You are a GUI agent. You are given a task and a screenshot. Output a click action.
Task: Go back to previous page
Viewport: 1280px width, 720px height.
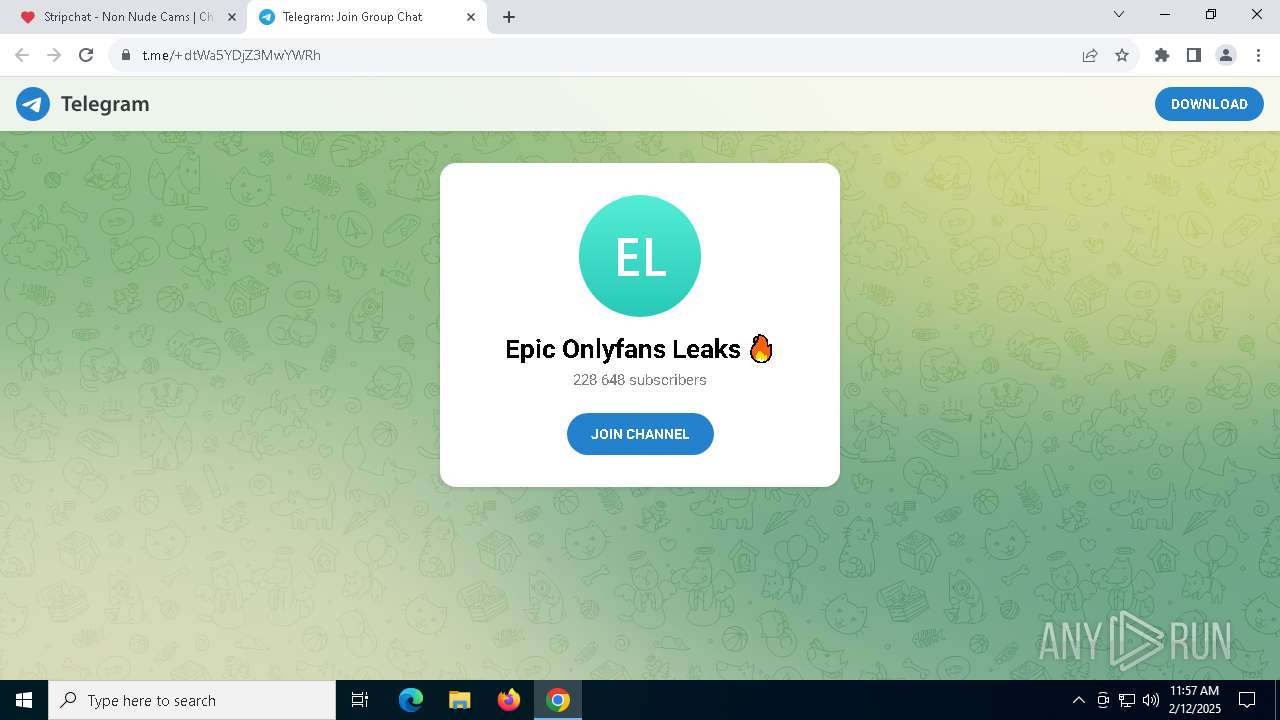coord(22,55)
